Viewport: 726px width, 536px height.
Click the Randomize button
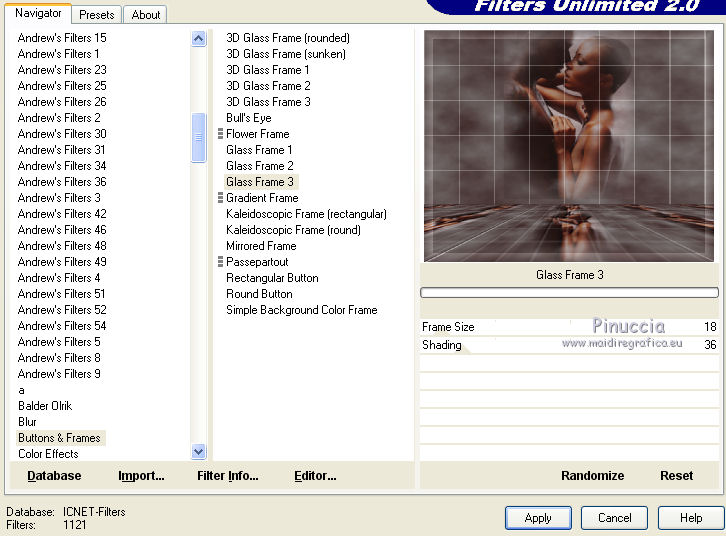tap(592, 475)
